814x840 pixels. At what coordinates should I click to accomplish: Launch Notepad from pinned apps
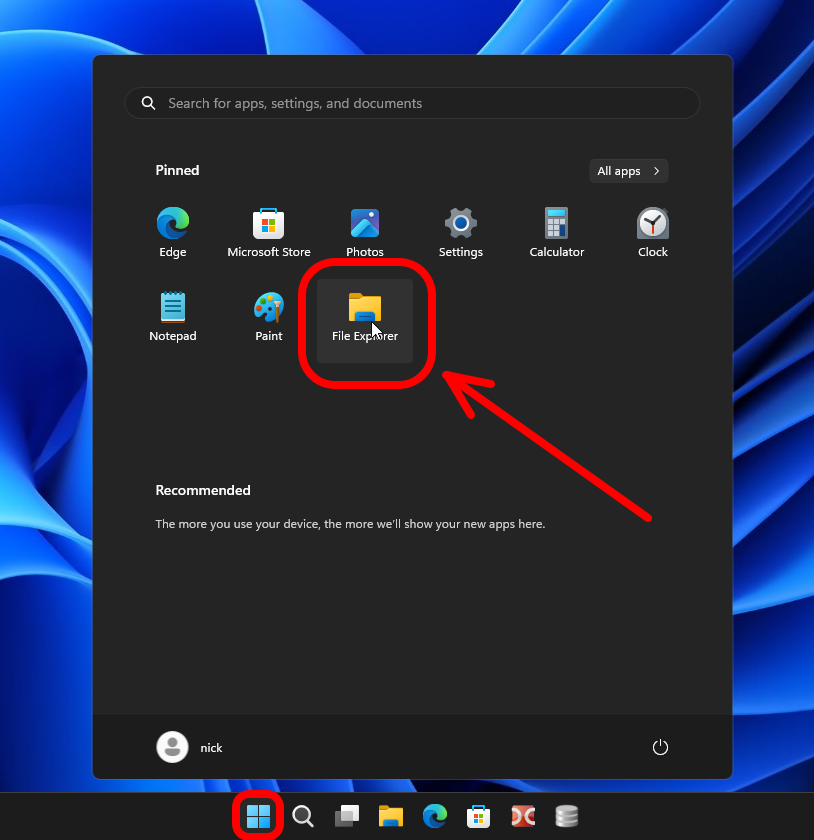(173, 317)
